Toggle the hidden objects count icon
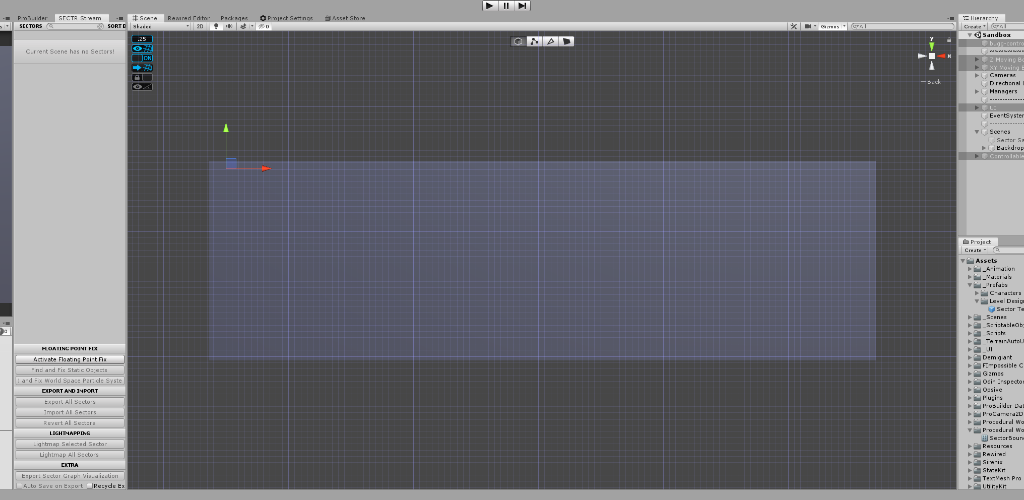1024x500 pixels. 264,26
